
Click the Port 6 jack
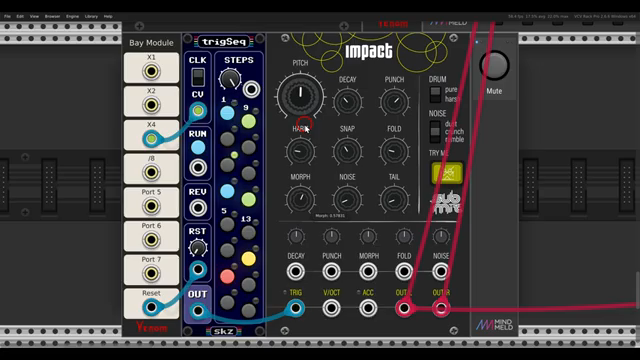click(151, 240)
